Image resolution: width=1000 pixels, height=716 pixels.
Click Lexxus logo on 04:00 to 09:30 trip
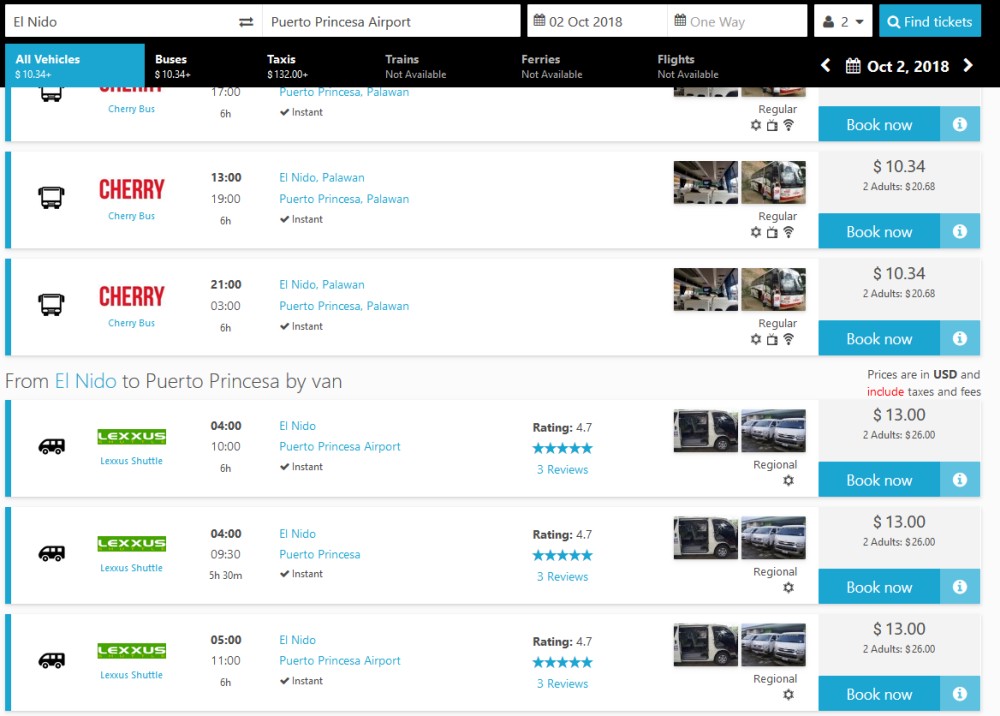pos(131,544)
